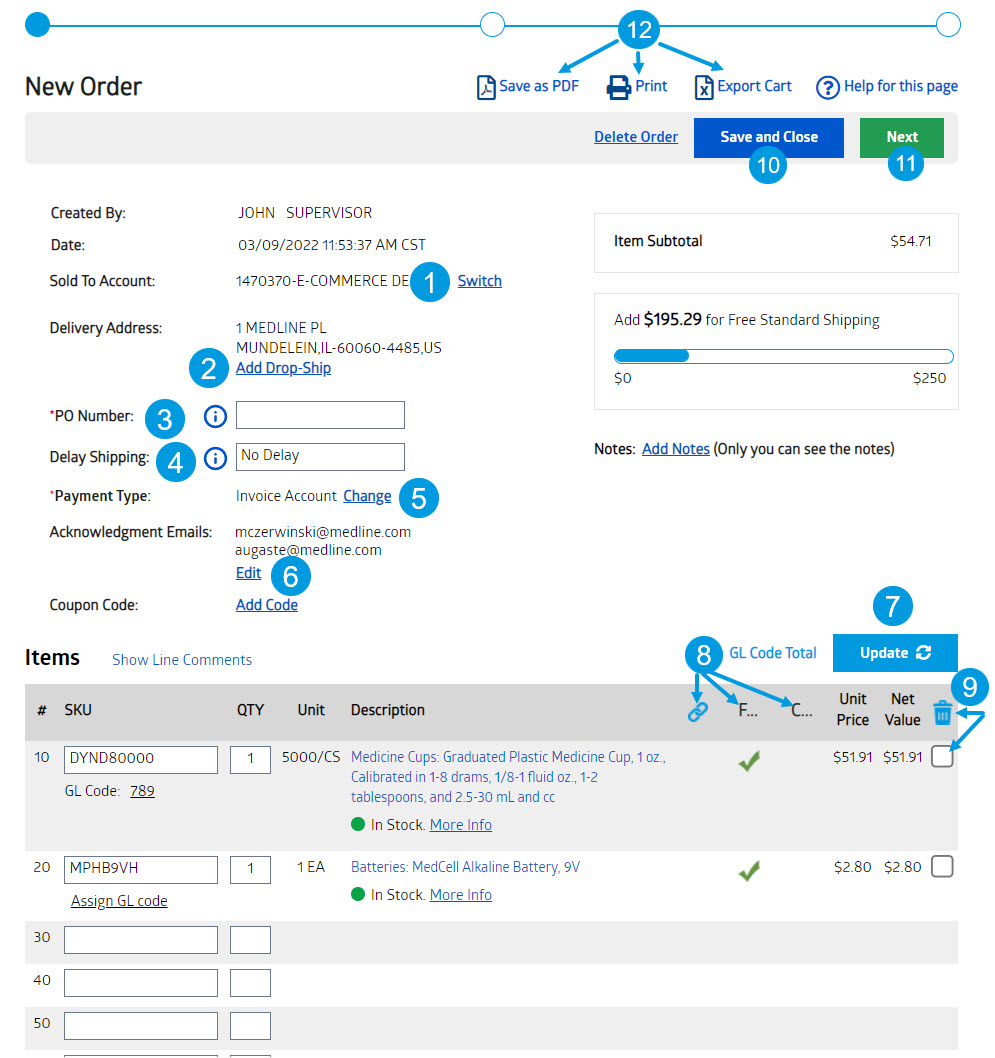Click the green Next button

click(x=901, y=138)
